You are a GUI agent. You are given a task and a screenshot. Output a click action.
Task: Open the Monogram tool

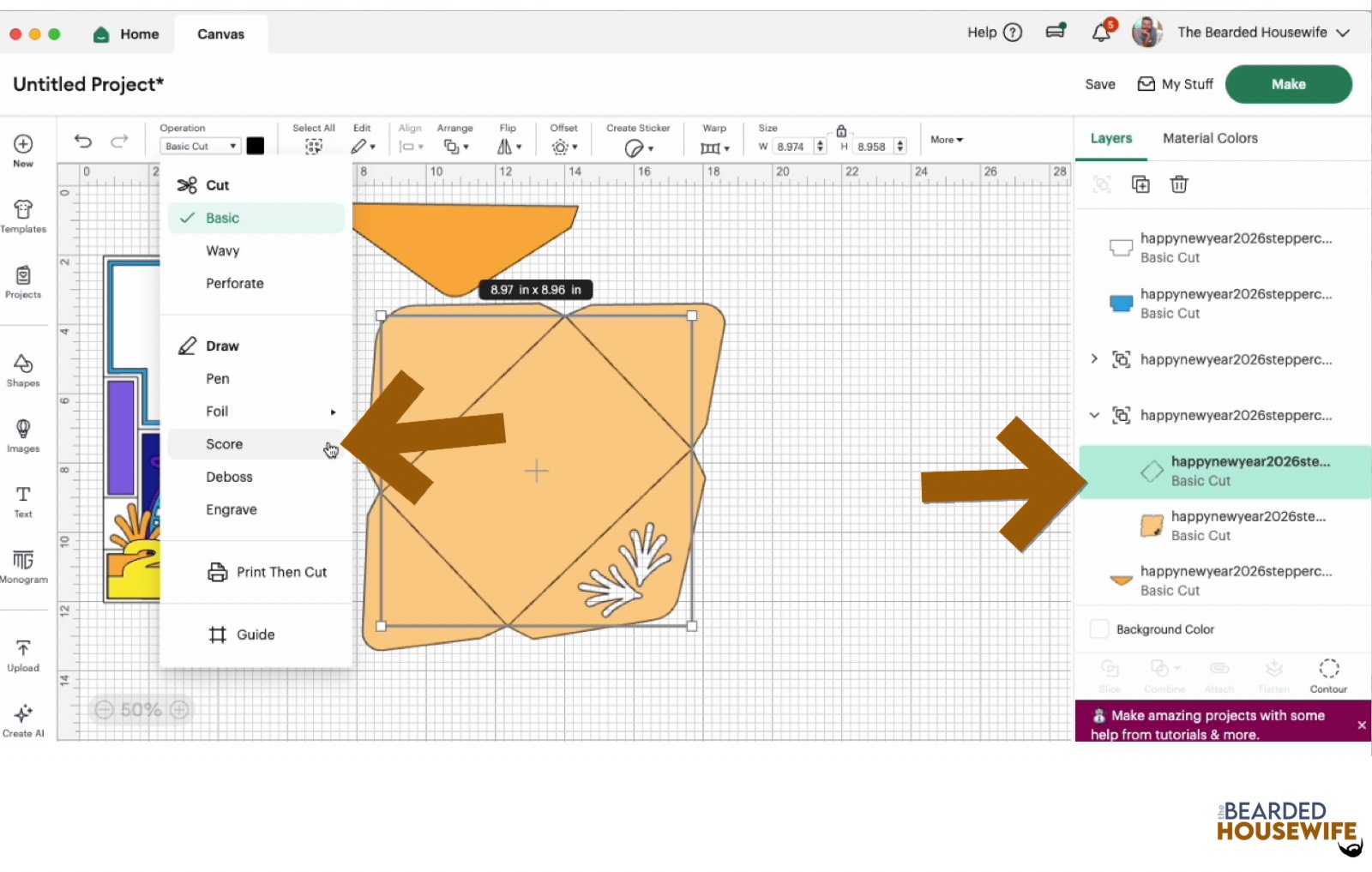[x=23, y=566]
